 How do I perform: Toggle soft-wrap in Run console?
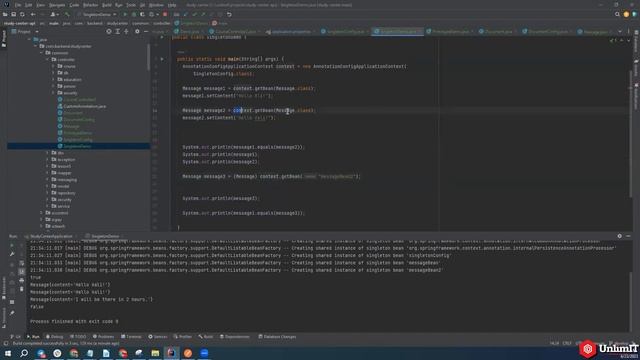click(22, 263)
